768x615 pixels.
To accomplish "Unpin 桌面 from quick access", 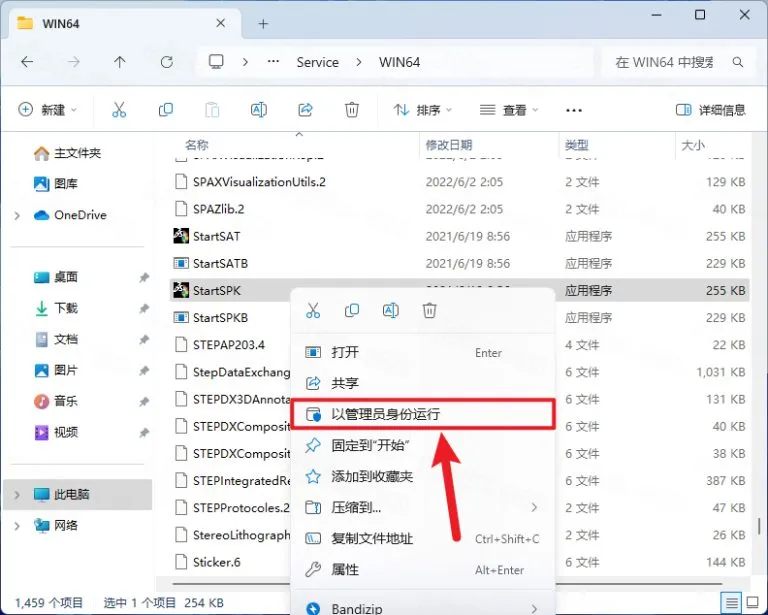I will click(x=144, y=278).
